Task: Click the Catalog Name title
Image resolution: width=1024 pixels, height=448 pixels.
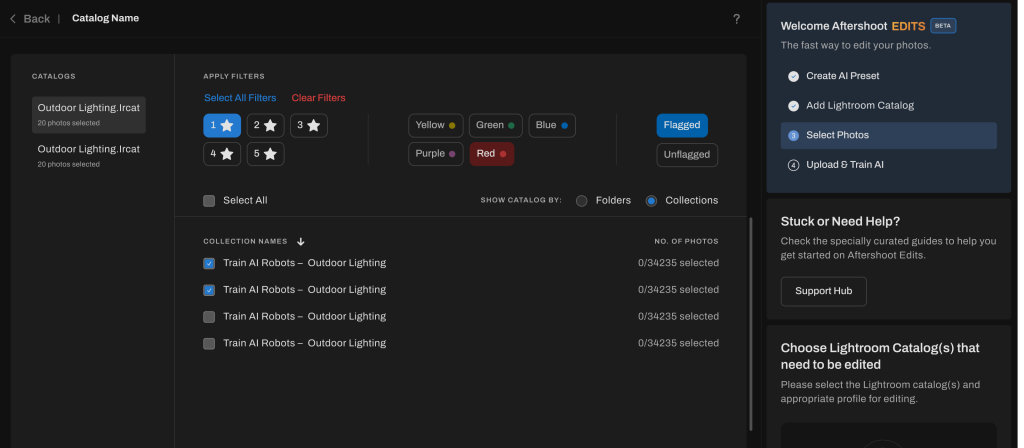Action: point(105,18)
